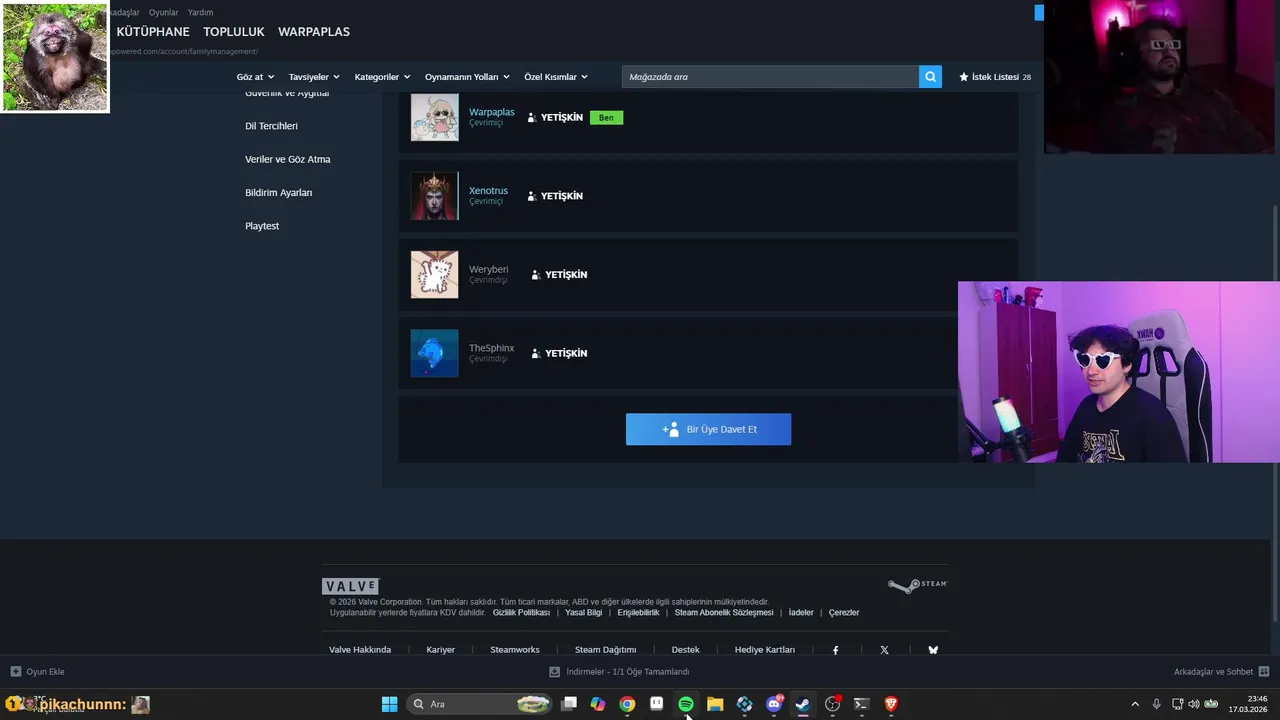Expand the Göz at dropdown
The image size is (1280, 720).
255,77
